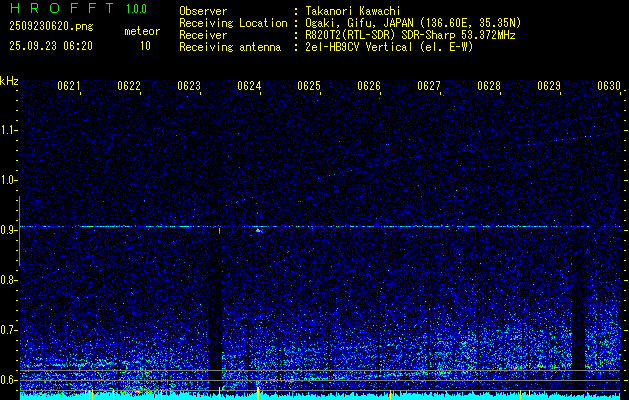Click the bright meteor echo near 0624

pyautogui.click(x=259, y=230)
